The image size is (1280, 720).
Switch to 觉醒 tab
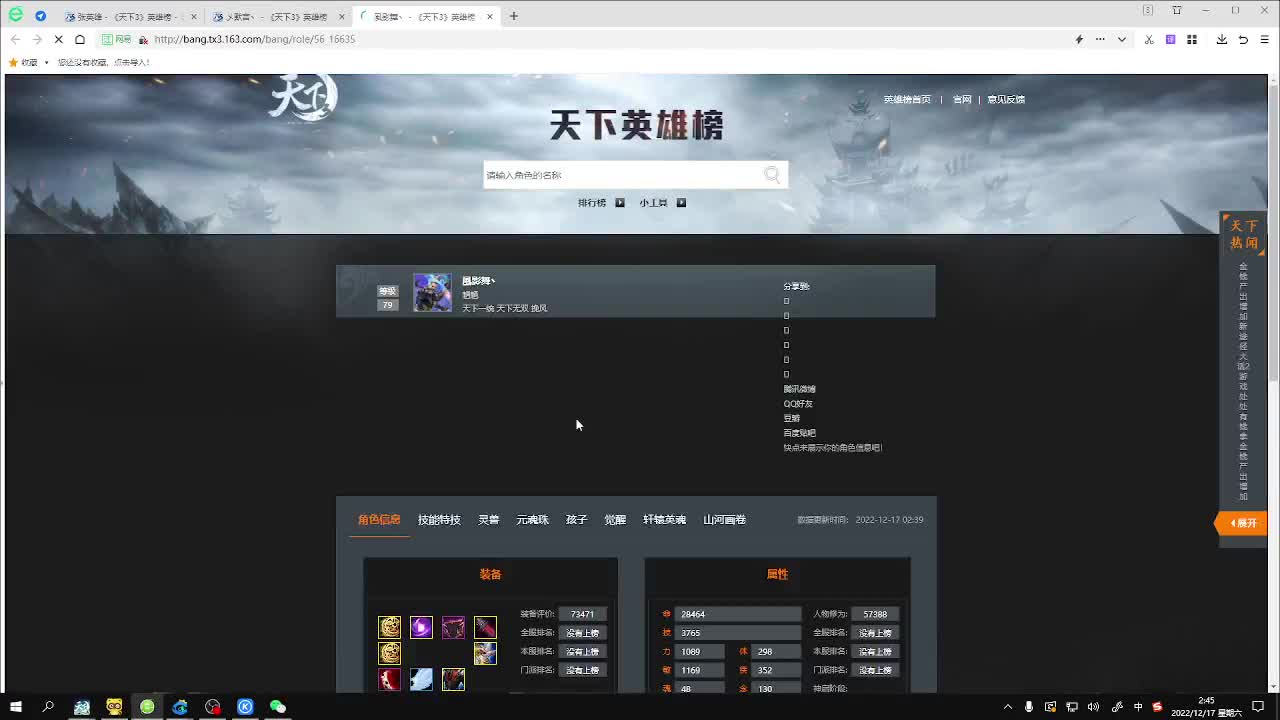click(615, 520)
